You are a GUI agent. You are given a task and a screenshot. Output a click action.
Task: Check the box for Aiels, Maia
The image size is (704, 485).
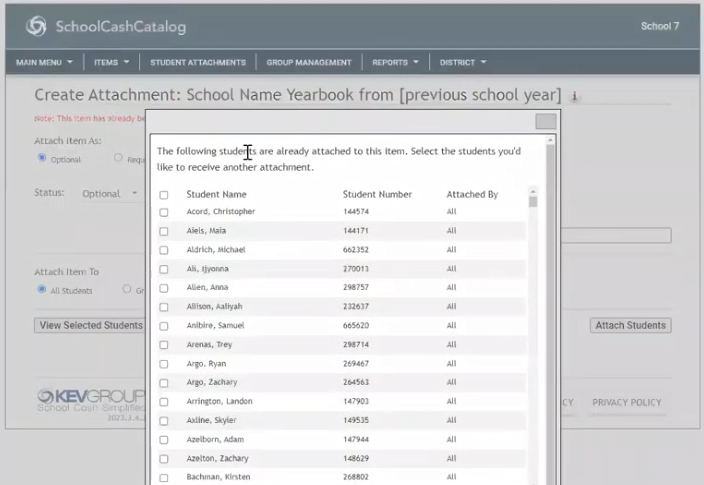click(164, 231)
